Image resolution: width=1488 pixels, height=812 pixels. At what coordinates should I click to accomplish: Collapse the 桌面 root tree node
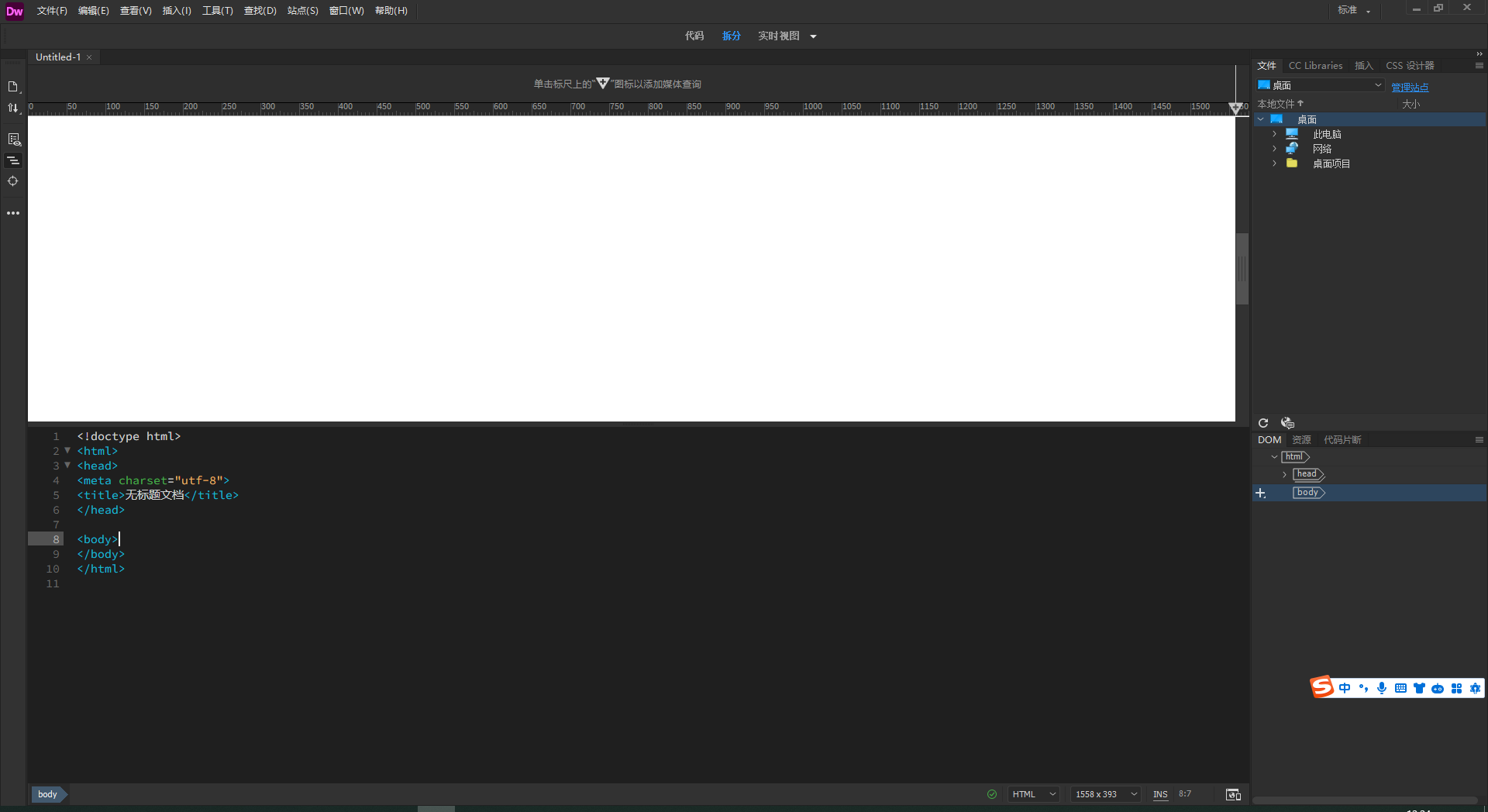(x=1261, y=119)
